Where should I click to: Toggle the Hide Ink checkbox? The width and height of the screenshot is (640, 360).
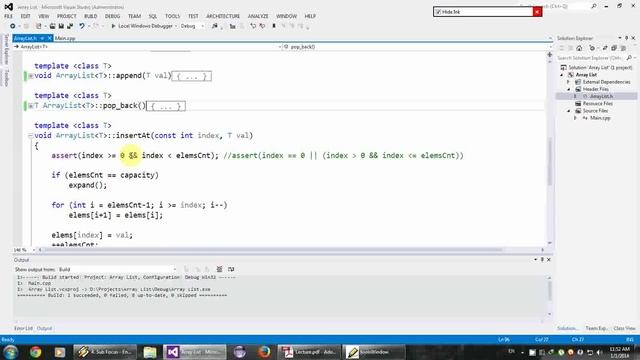coord(438,12)
